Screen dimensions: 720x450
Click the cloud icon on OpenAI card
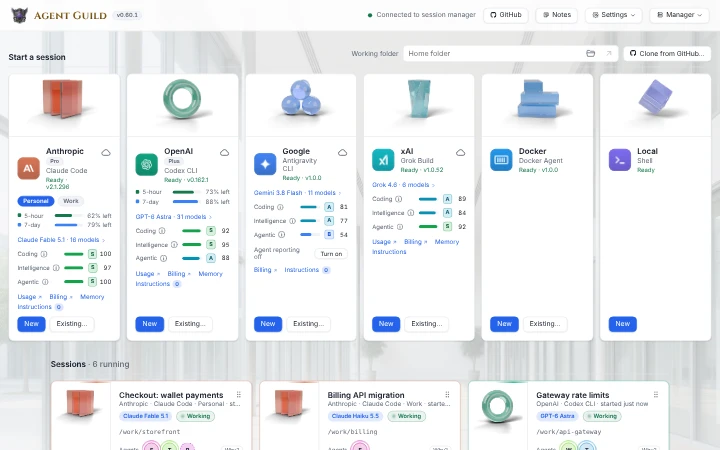225,152
